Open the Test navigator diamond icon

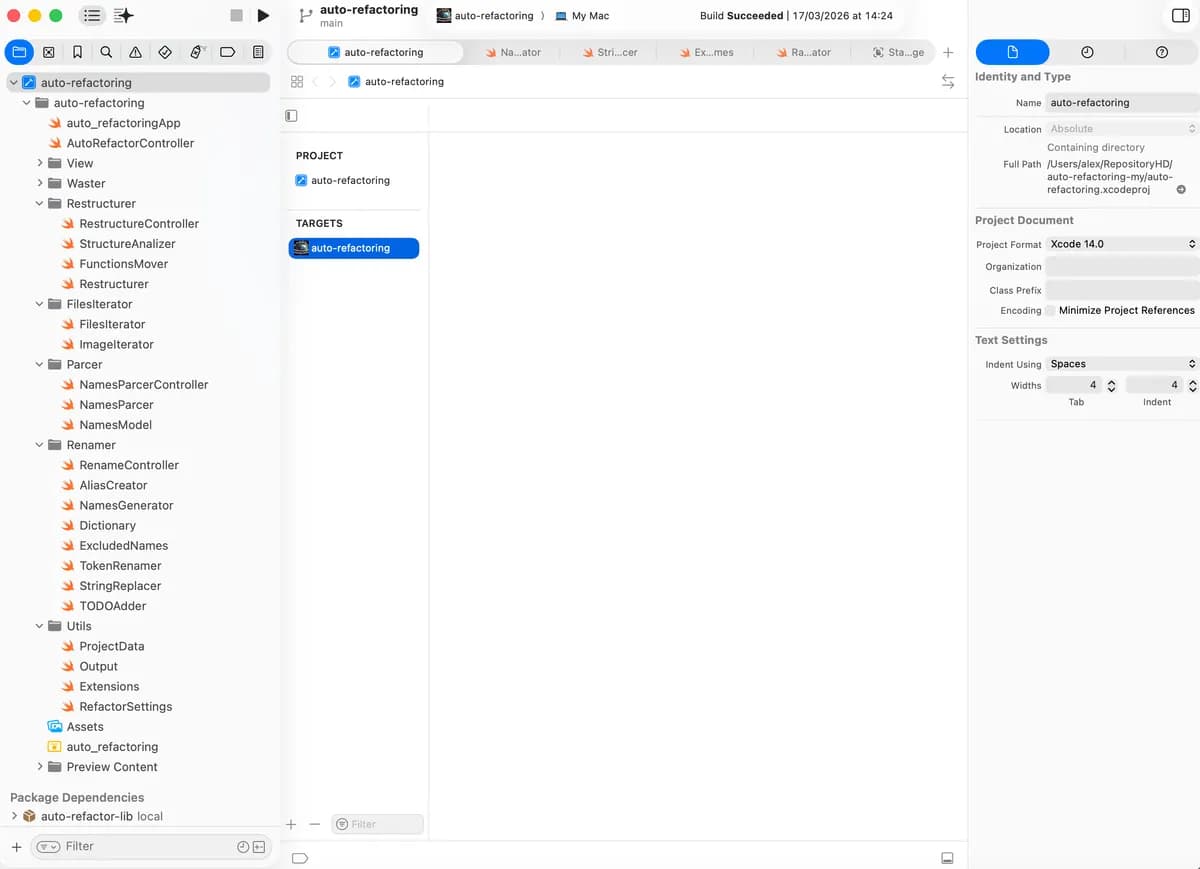(166, 52)
